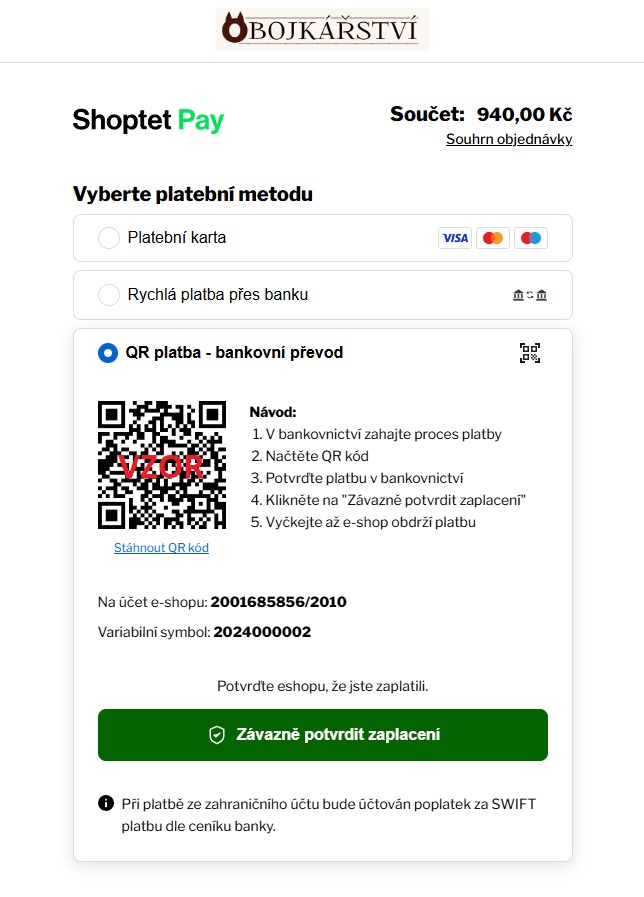Click the Shoptet Pay logo

pyautogui.click(x=148, y=121)
